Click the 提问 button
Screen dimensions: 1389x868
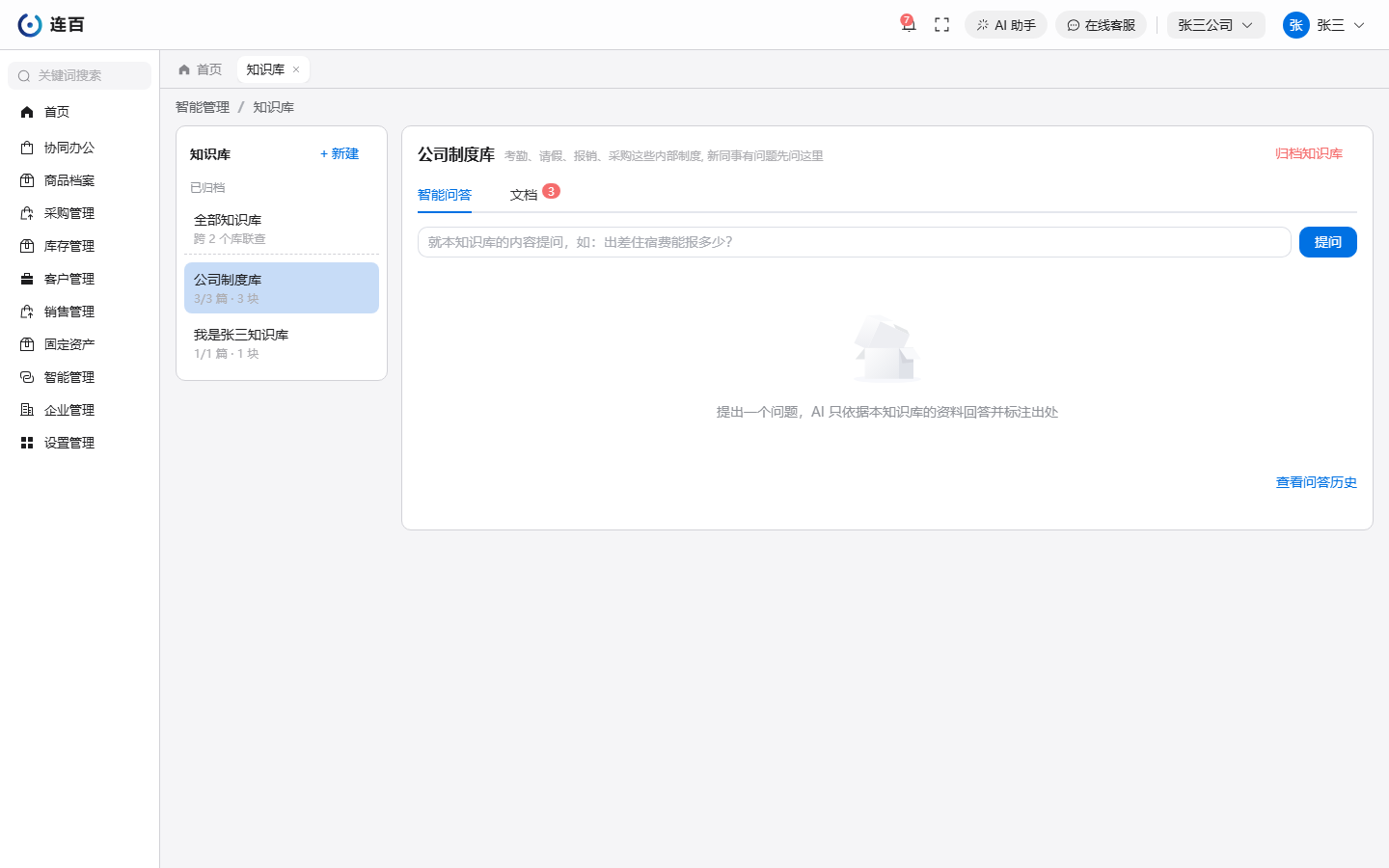pos(1328,242)
